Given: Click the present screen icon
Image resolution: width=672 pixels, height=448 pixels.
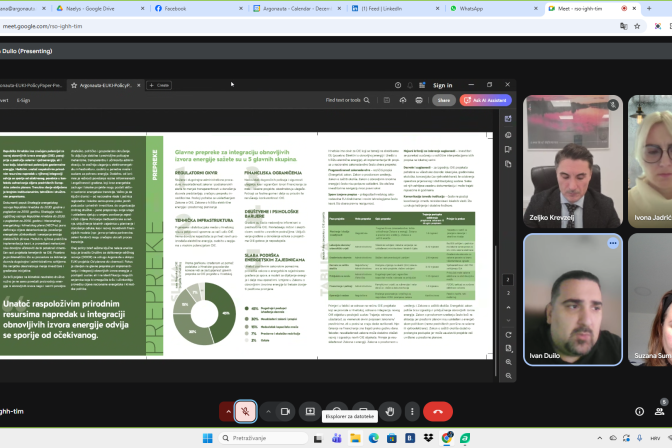Looking at the screenshot, I should [310, 411].
